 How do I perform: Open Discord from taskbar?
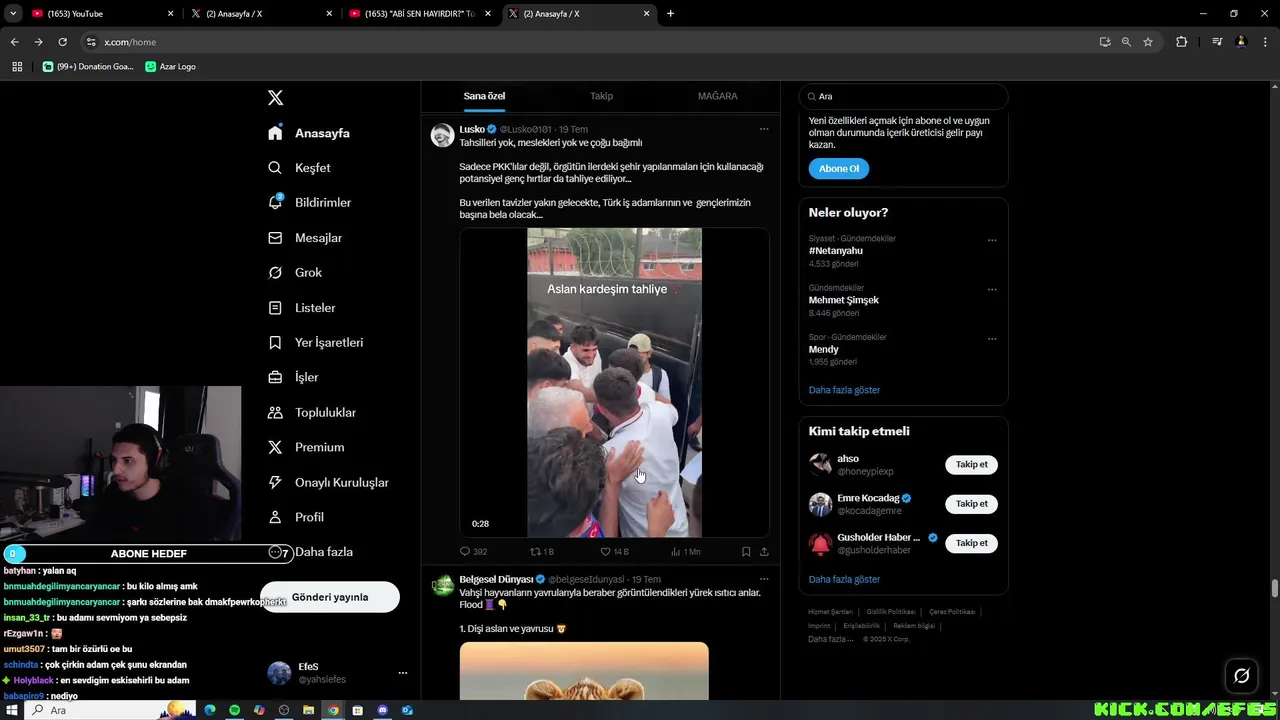(x=383, y=710)
